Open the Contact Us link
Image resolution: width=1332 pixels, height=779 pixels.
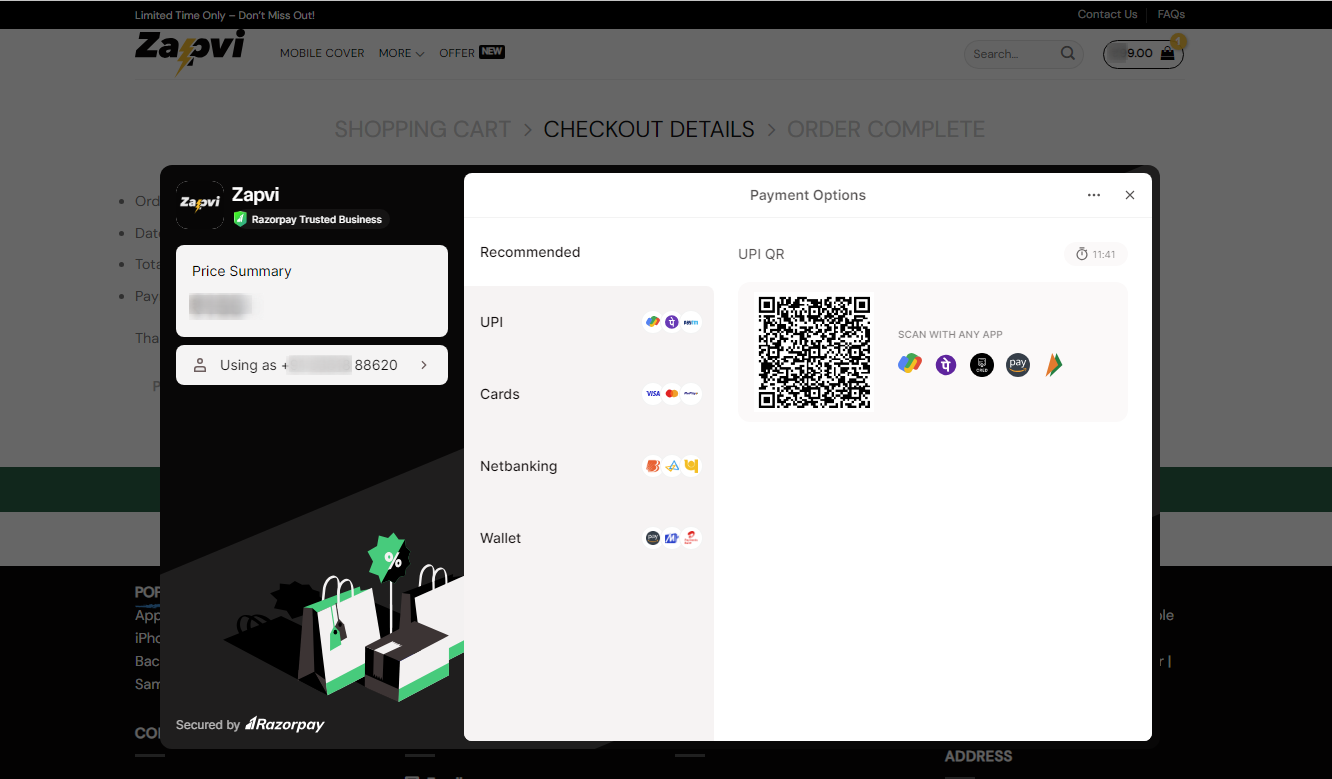(1107, 14)
